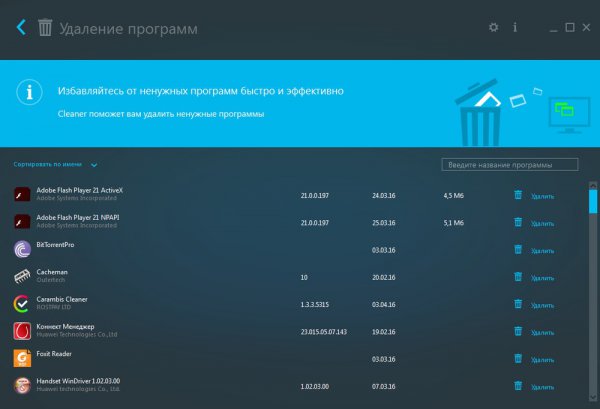Open the info icon in the title bar
The width and height of the screenshot is (600, 409).
click(x=515, y=27)
